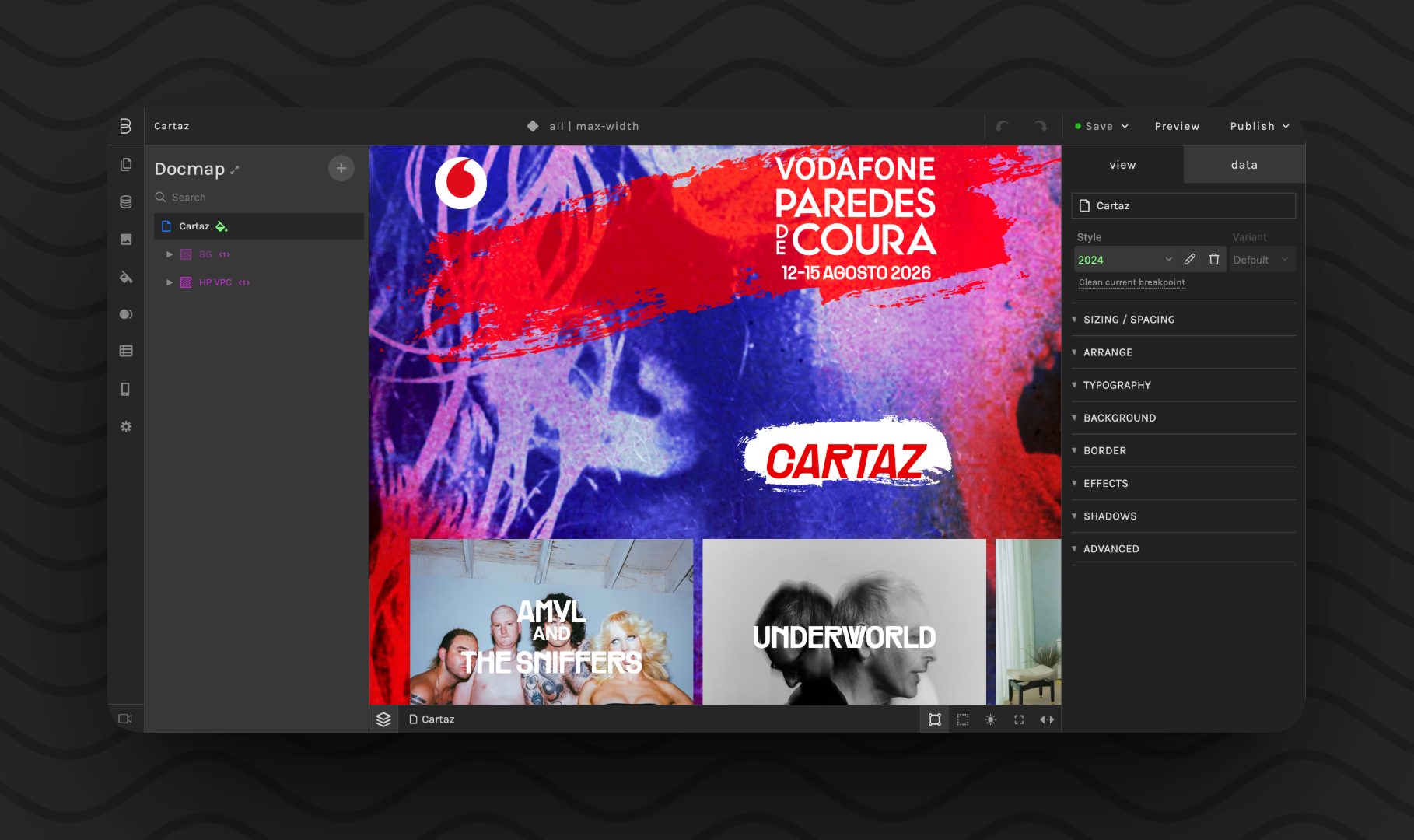Viewport: 1414px width, 840px height.
Task: Expand the SIZING / SPACING section
Action: (x=1129, y=320)
